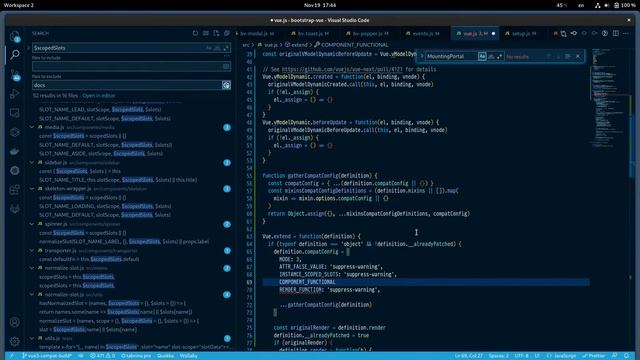Screen dimensions: 640x360
Task: Open the system volume indicator in top bar
Action: click(607, 5)
